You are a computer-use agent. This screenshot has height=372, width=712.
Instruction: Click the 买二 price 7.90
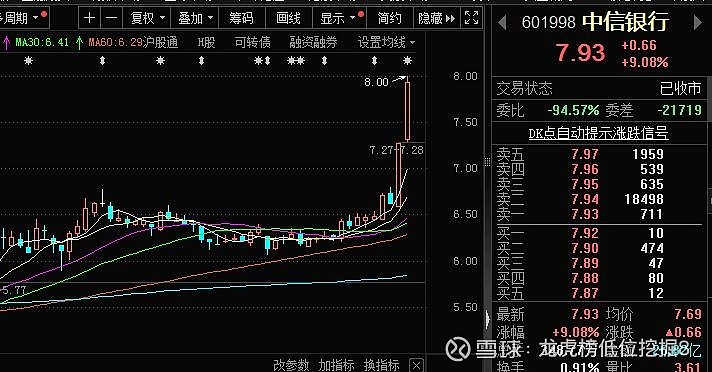click(x=585, y=248)
